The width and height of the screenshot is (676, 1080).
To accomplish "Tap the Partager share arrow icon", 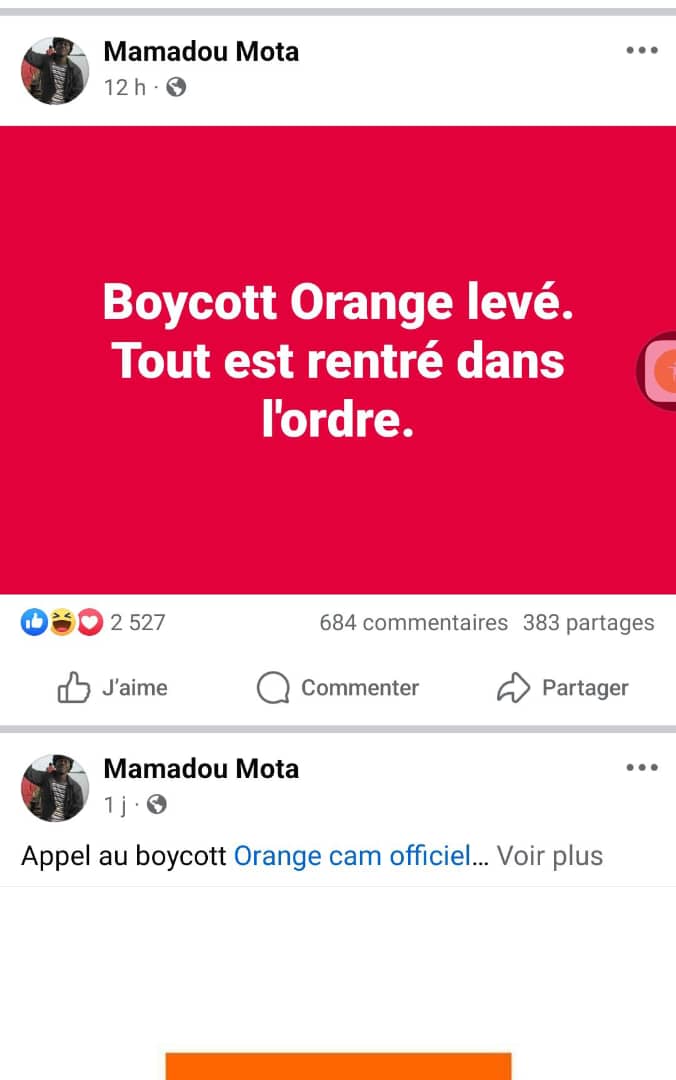I will [x=513, y=688].
